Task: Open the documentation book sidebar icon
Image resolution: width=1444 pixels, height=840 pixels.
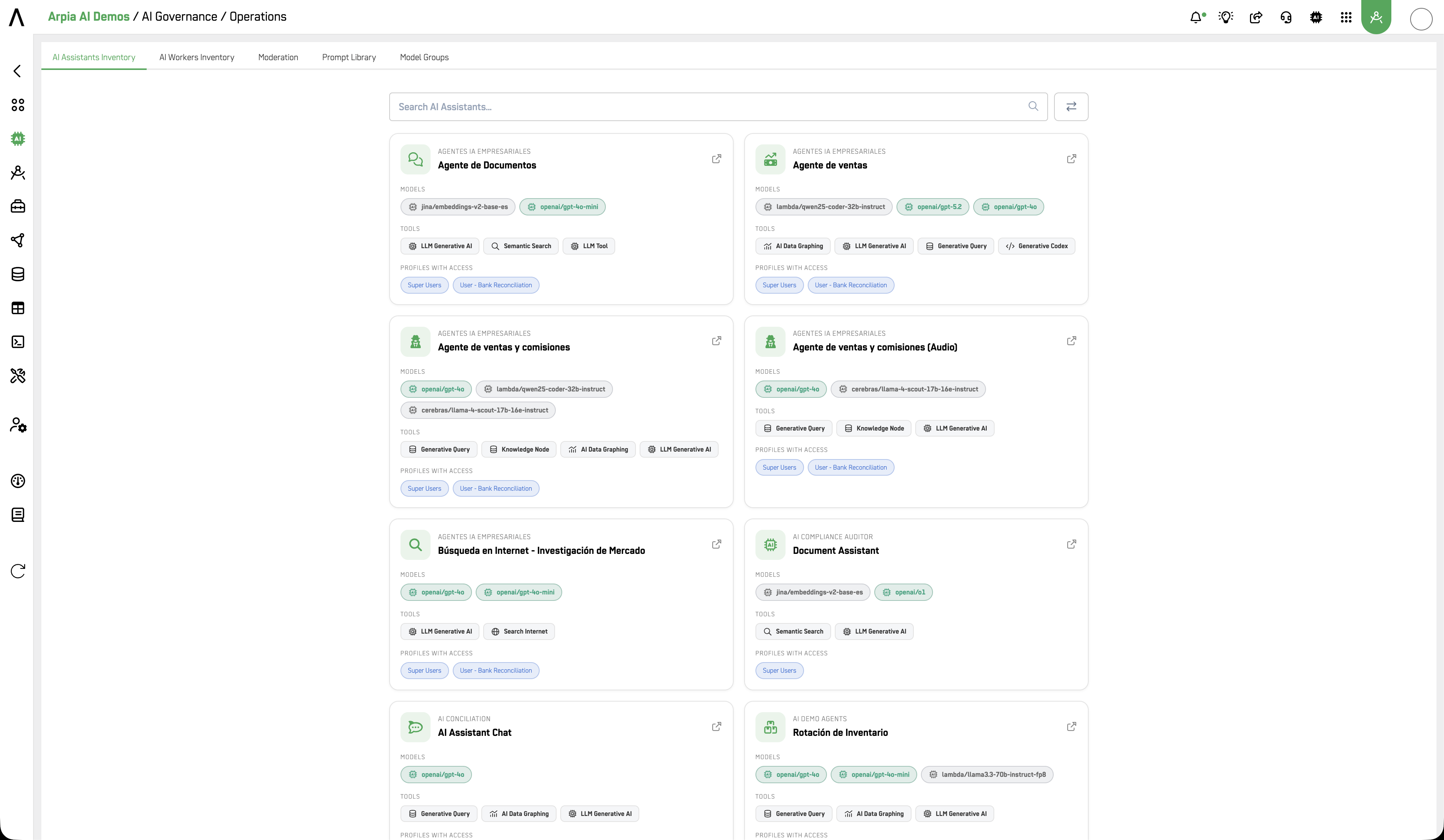Action: tap(18, 514)
